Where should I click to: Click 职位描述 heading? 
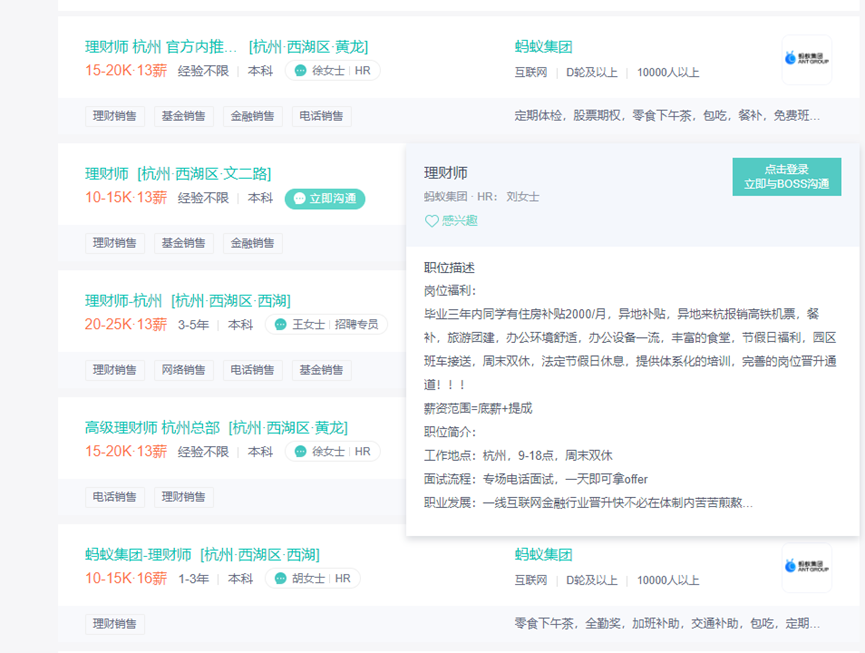[x=449, y=268]
